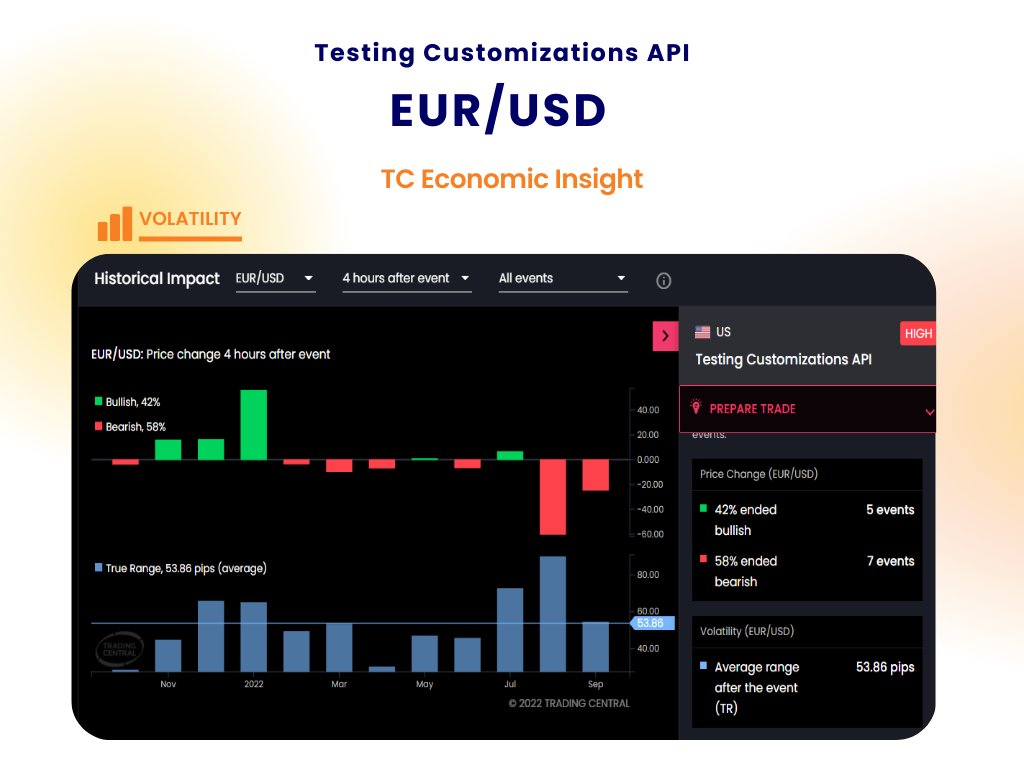Click the HIGH impact badge
Viewport: 1024px width, 768px height.
tap(918, 334)
